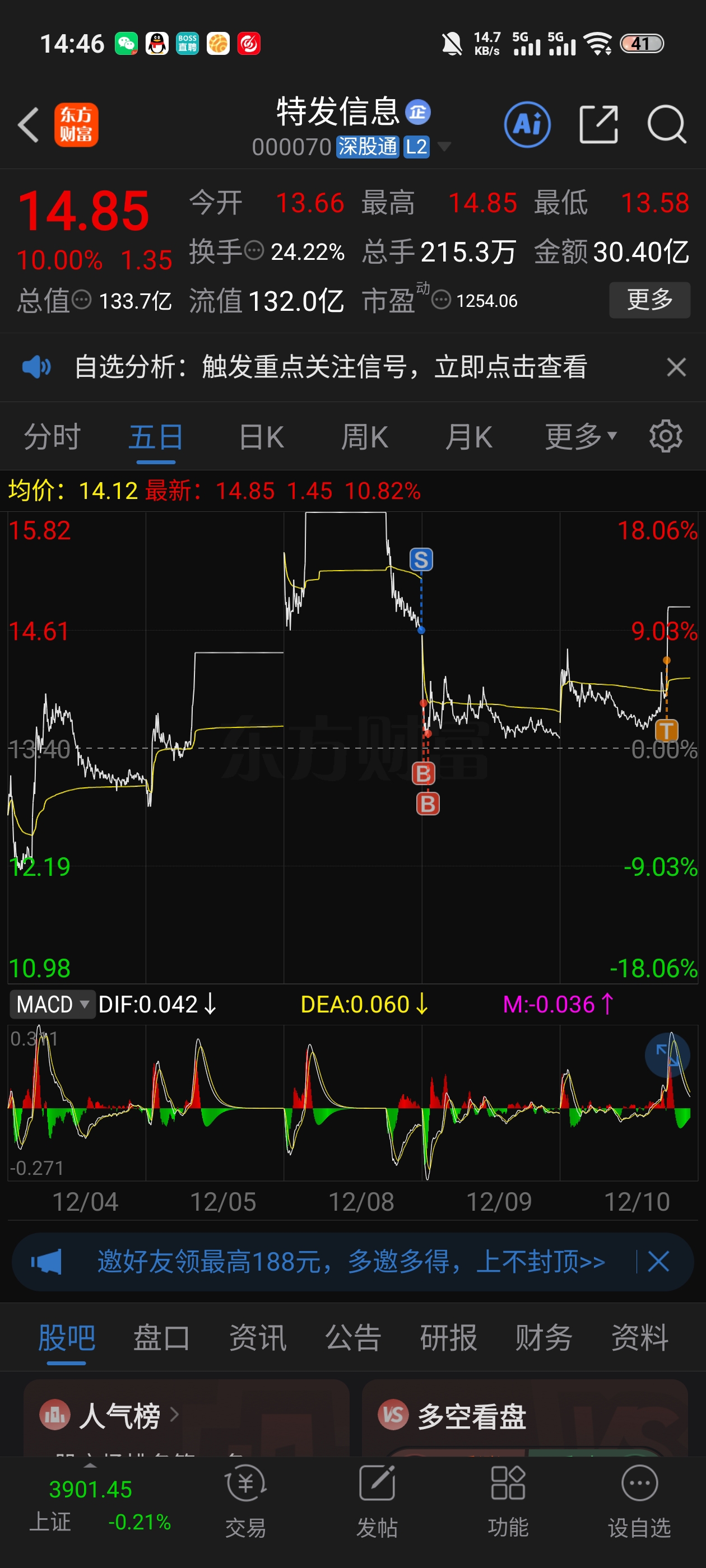Open the 公告 tab
Screen dimensions: 706x1568
352,1338
